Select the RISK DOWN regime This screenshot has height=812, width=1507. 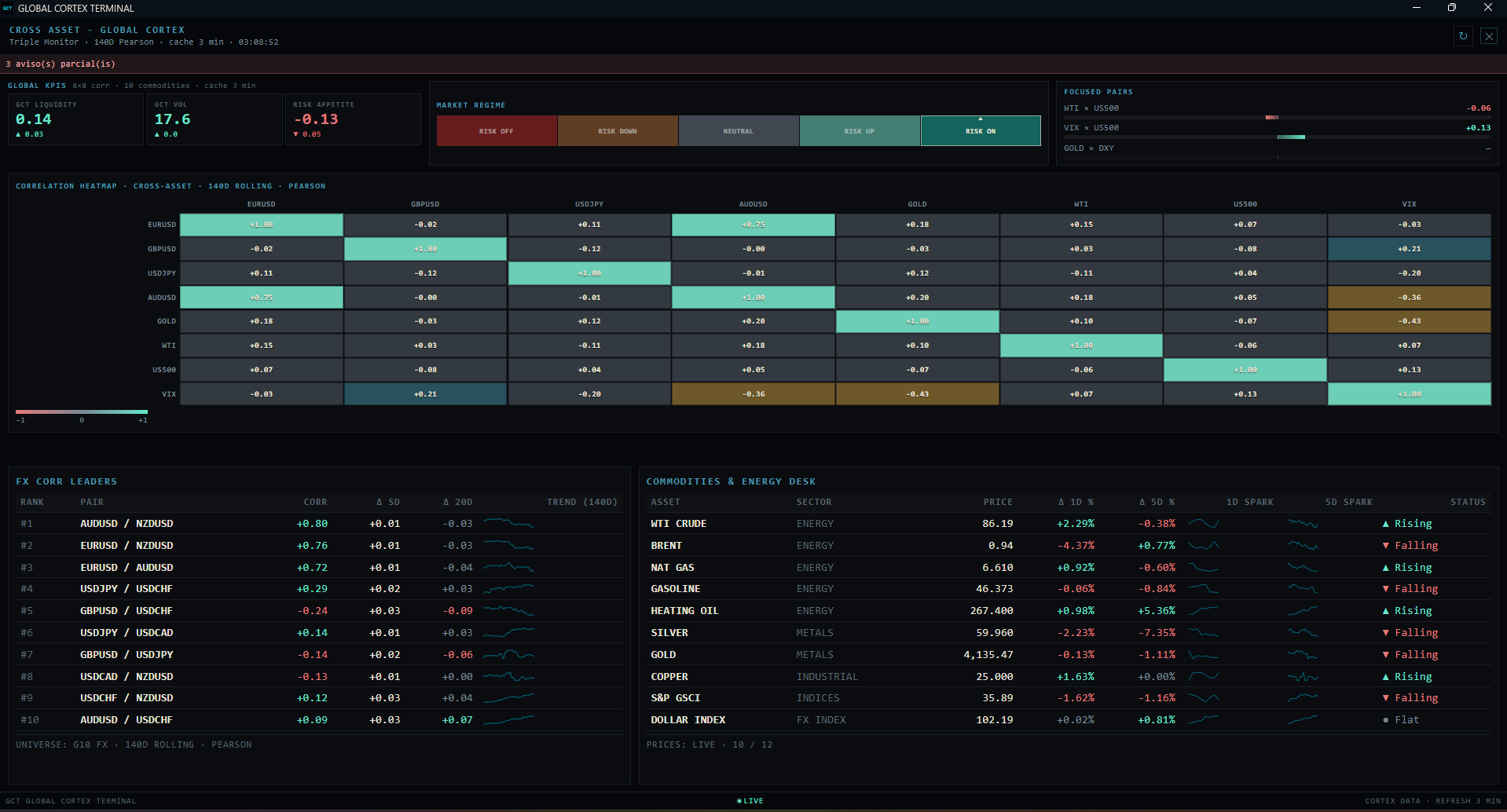tap(618, 131)
